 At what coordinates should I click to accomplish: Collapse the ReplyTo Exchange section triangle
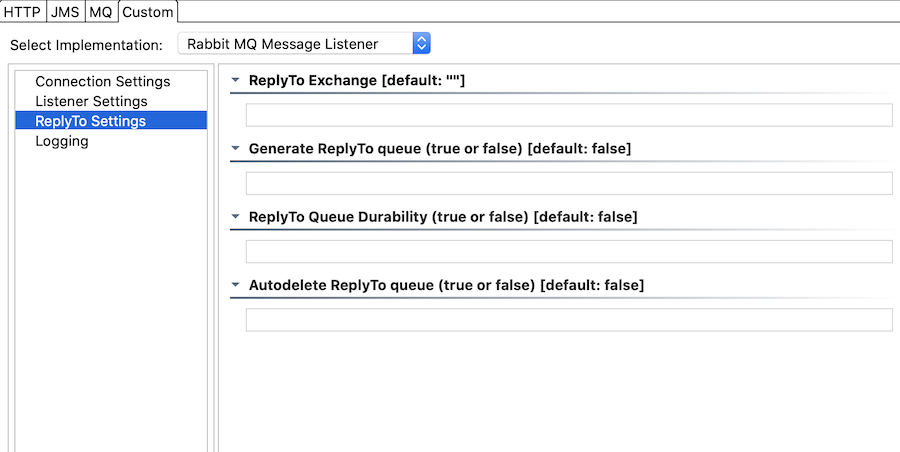pos(235,81)
